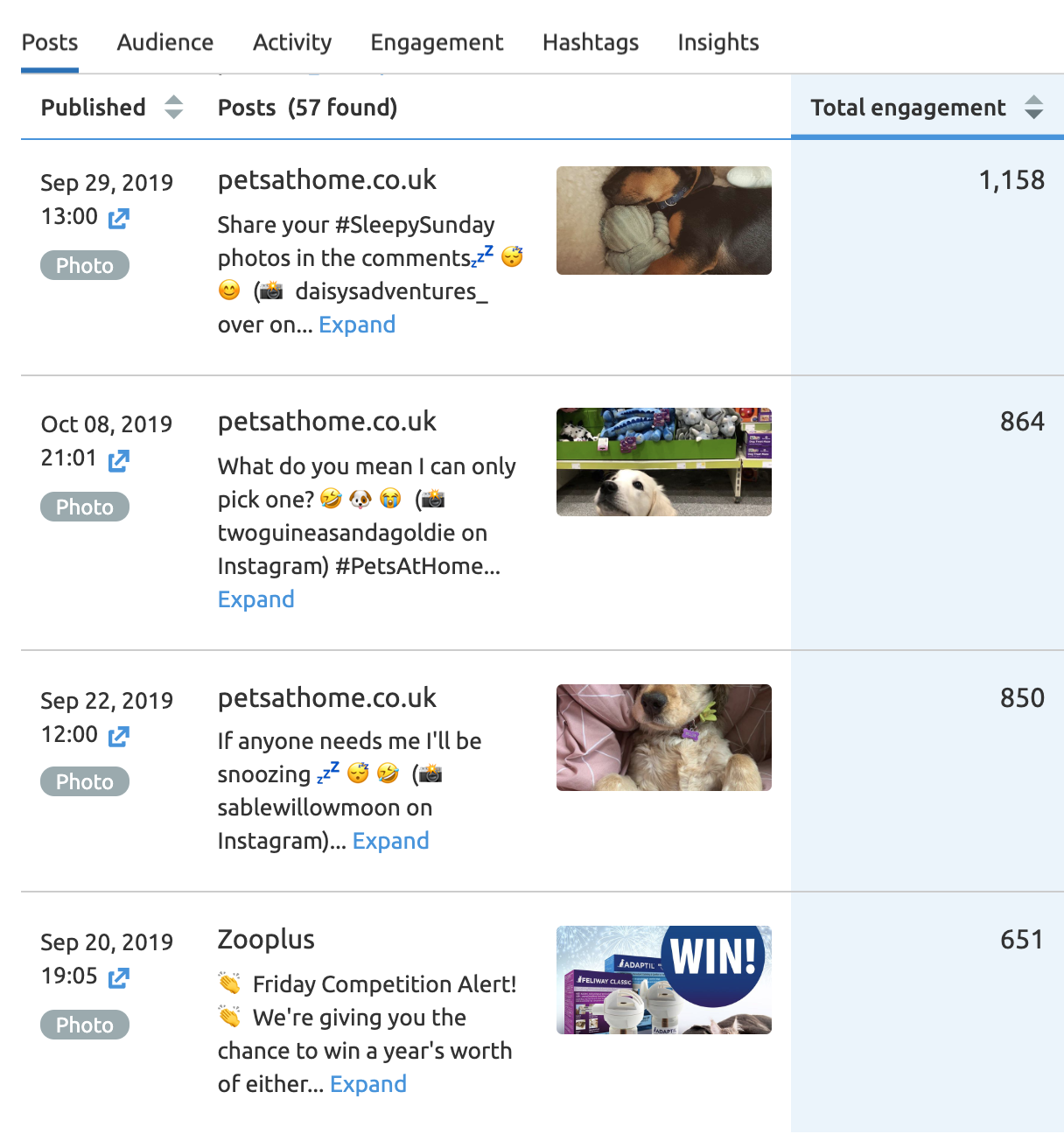
Task: Click the sleeping dog thumbnail on the first post
Action: tap(662, 220)
